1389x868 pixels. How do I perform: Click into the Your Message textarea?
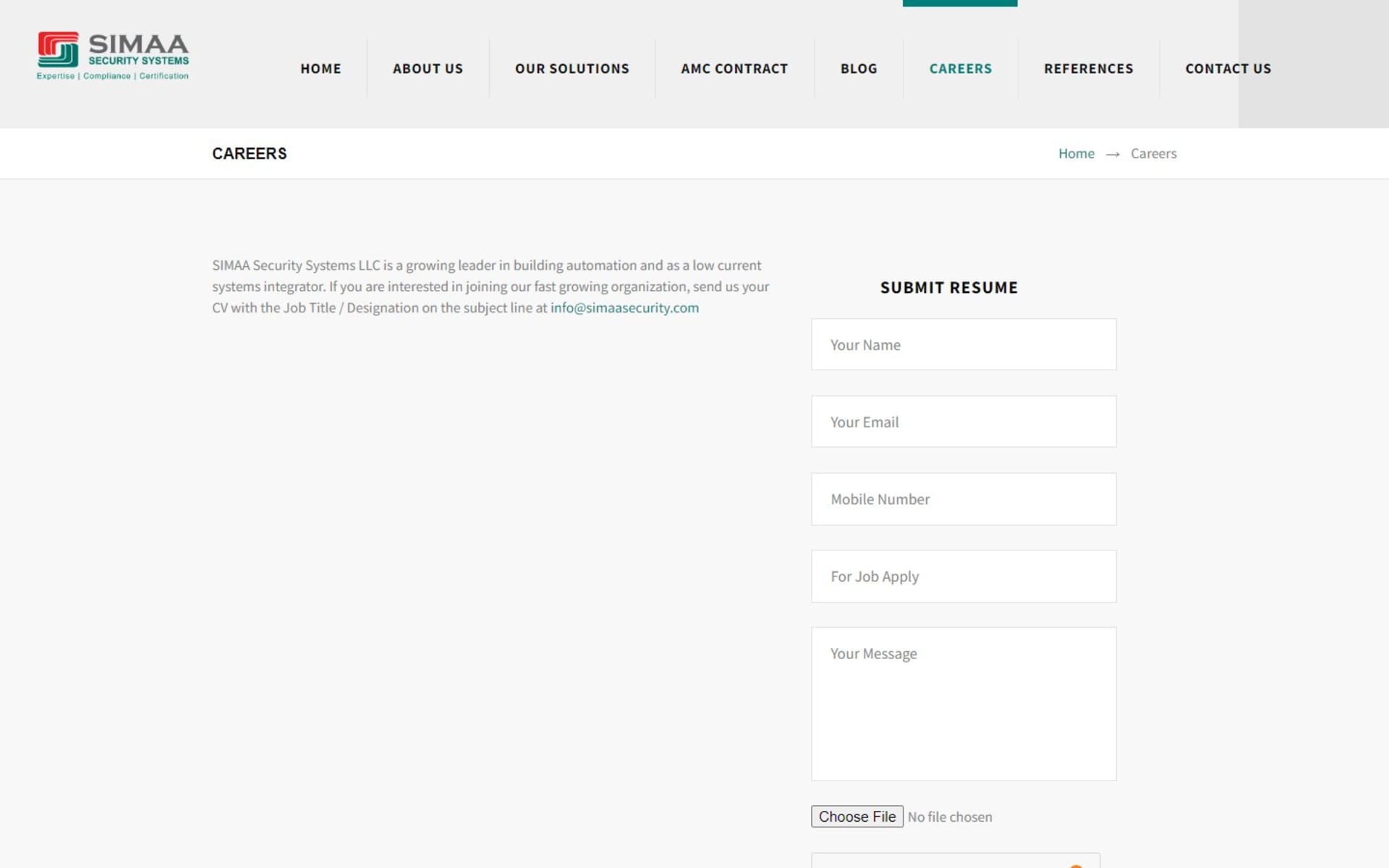(x=964, y=704)
